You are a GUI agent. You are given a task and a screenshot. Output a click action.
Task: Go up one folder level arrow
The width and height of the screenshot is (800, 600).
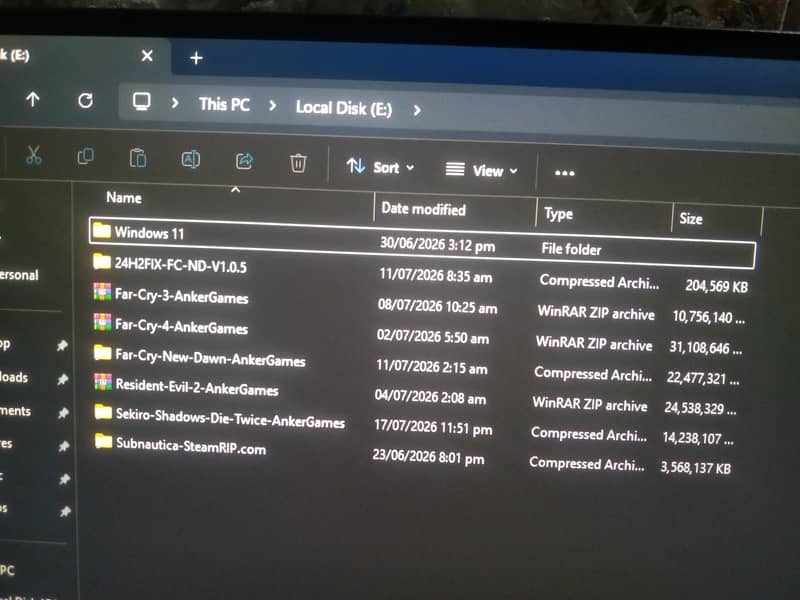[33, 99]
